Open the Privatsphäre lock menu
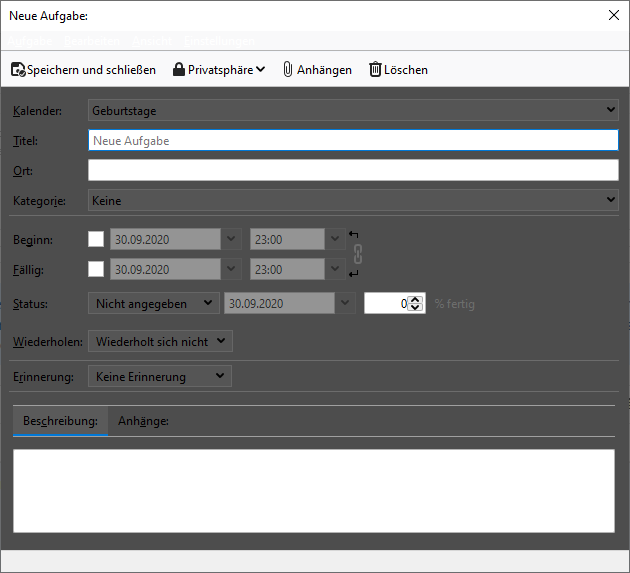Screen dimensions: 630x573 218,70
